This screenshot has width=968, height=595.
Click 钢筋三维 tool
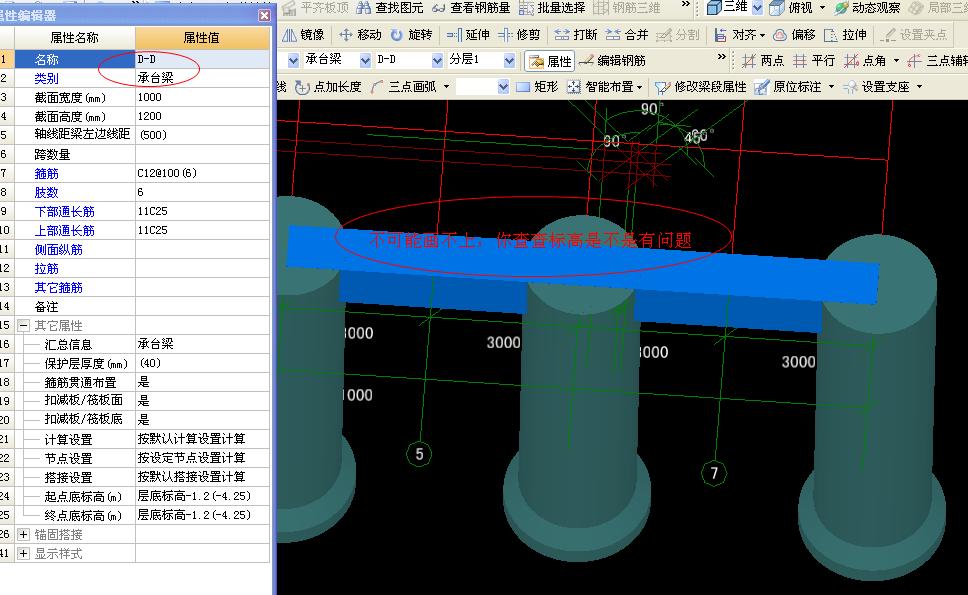(x=627, y=8)
